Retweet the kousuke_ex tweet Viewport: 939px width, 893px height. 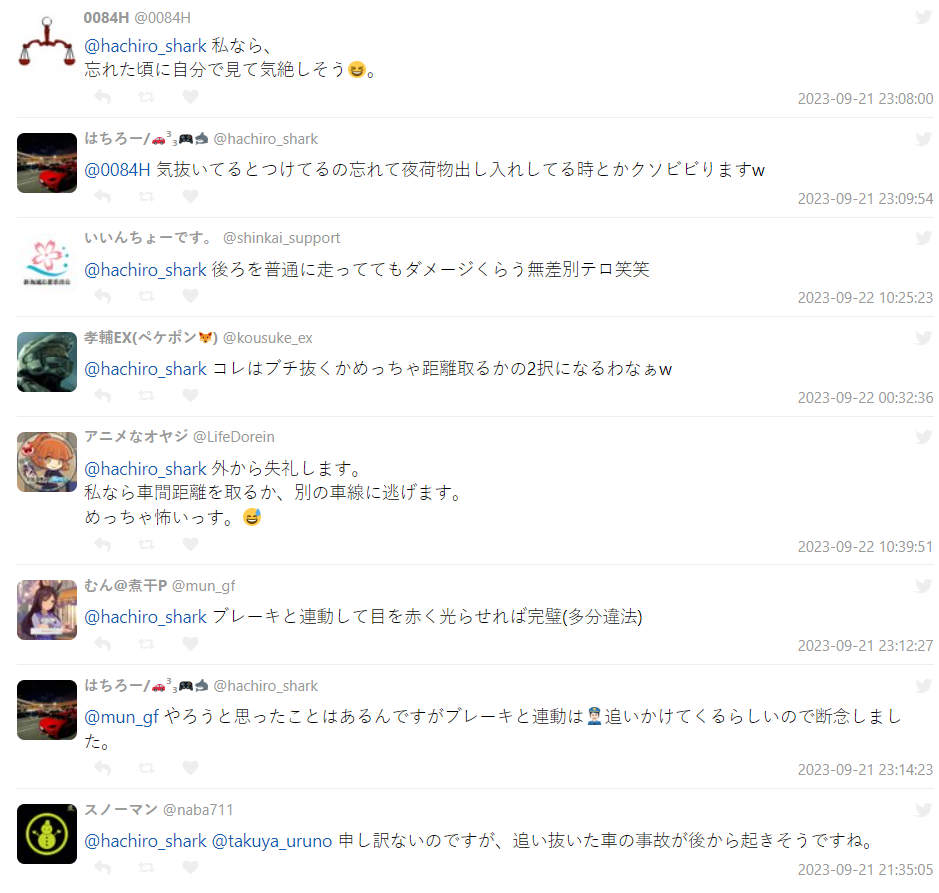coord(146,395)
